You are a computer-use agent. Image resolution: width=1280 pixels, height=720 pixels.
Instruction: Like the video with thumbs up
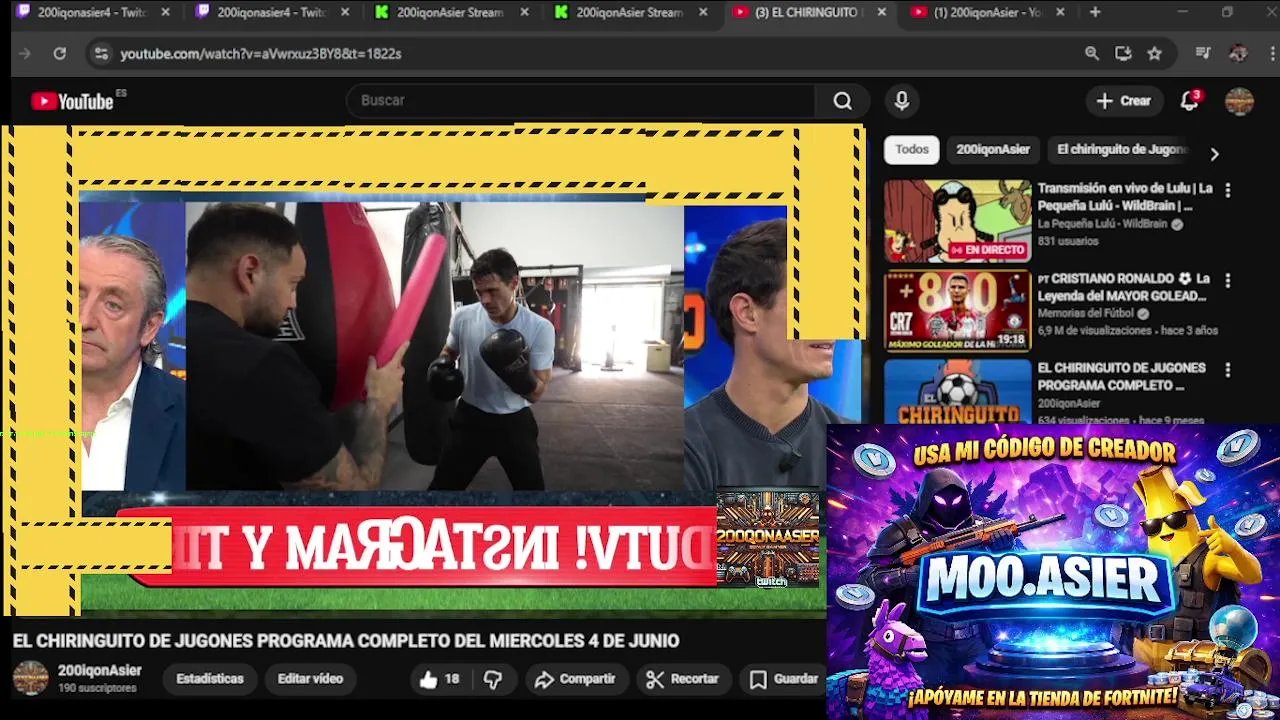(429, 679)
